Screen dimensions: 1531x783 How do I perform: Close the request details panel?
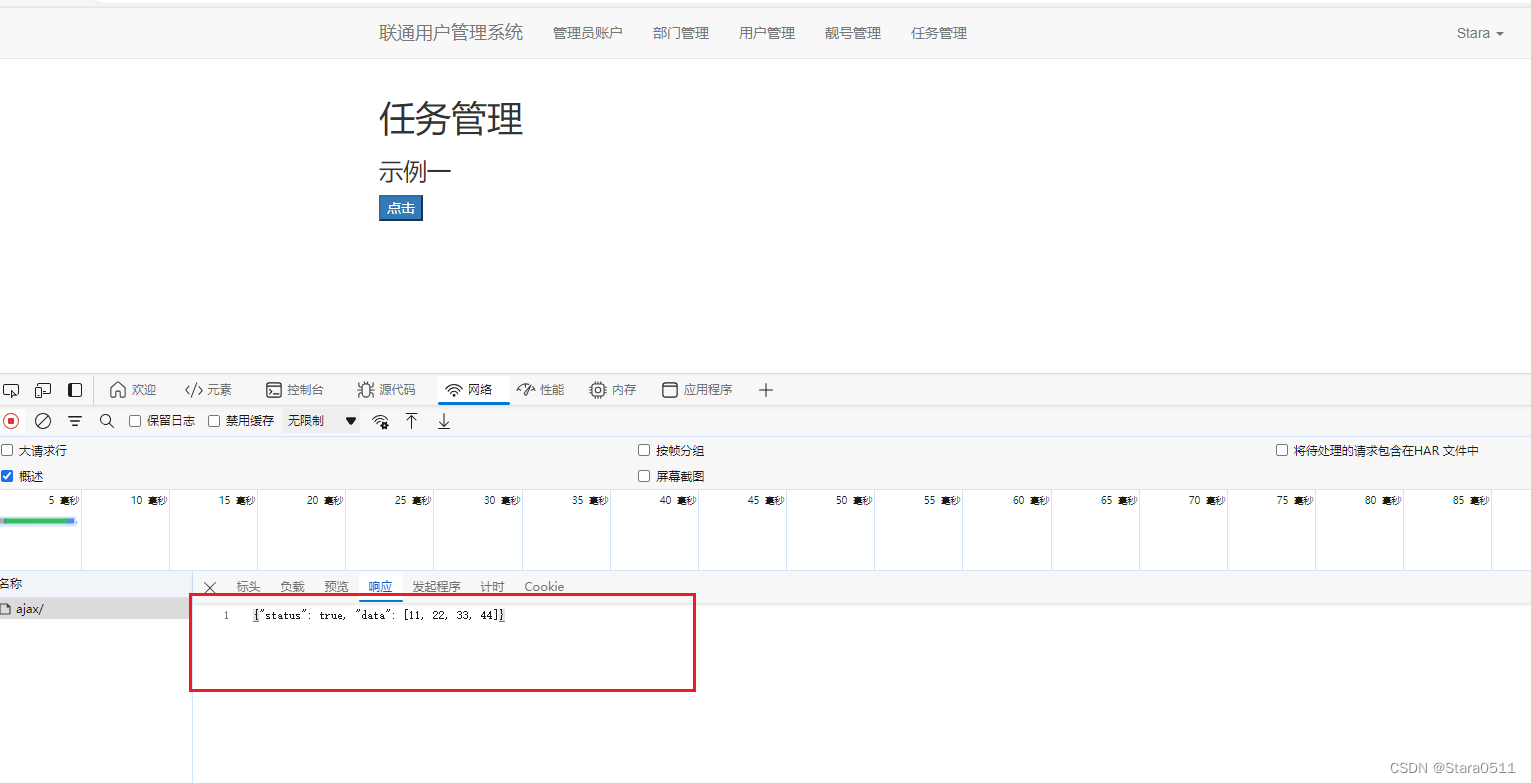pos(210,587)
